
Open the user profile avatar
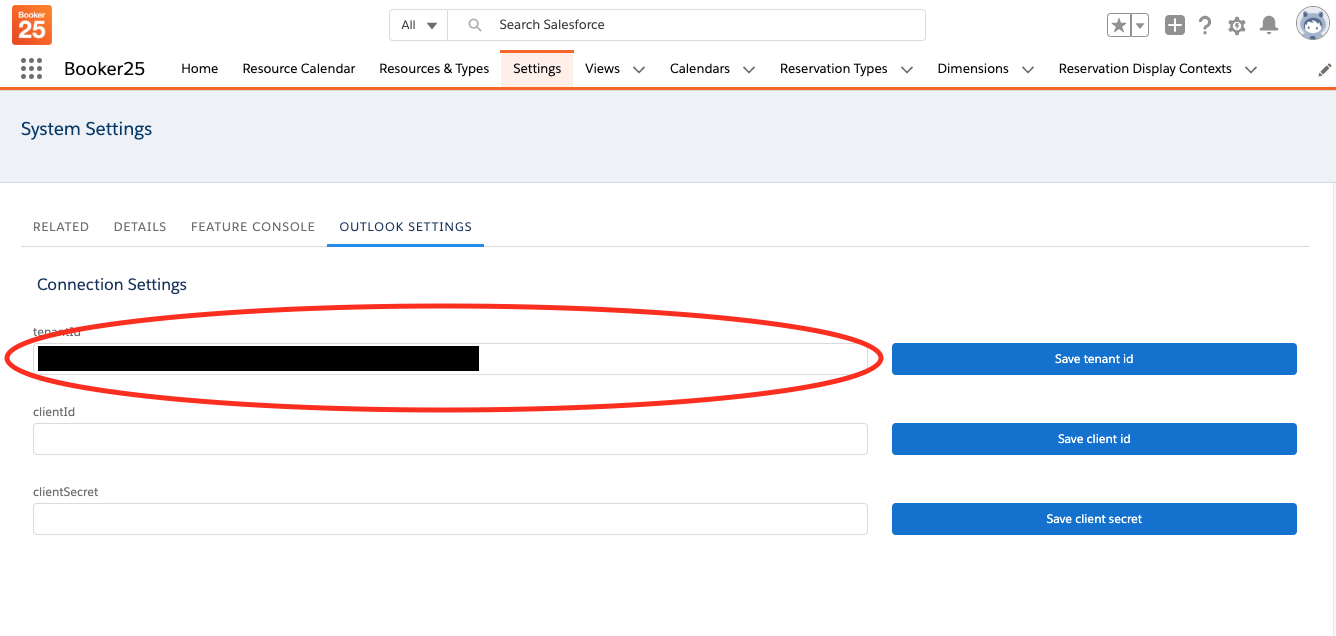click(1312, 24)
